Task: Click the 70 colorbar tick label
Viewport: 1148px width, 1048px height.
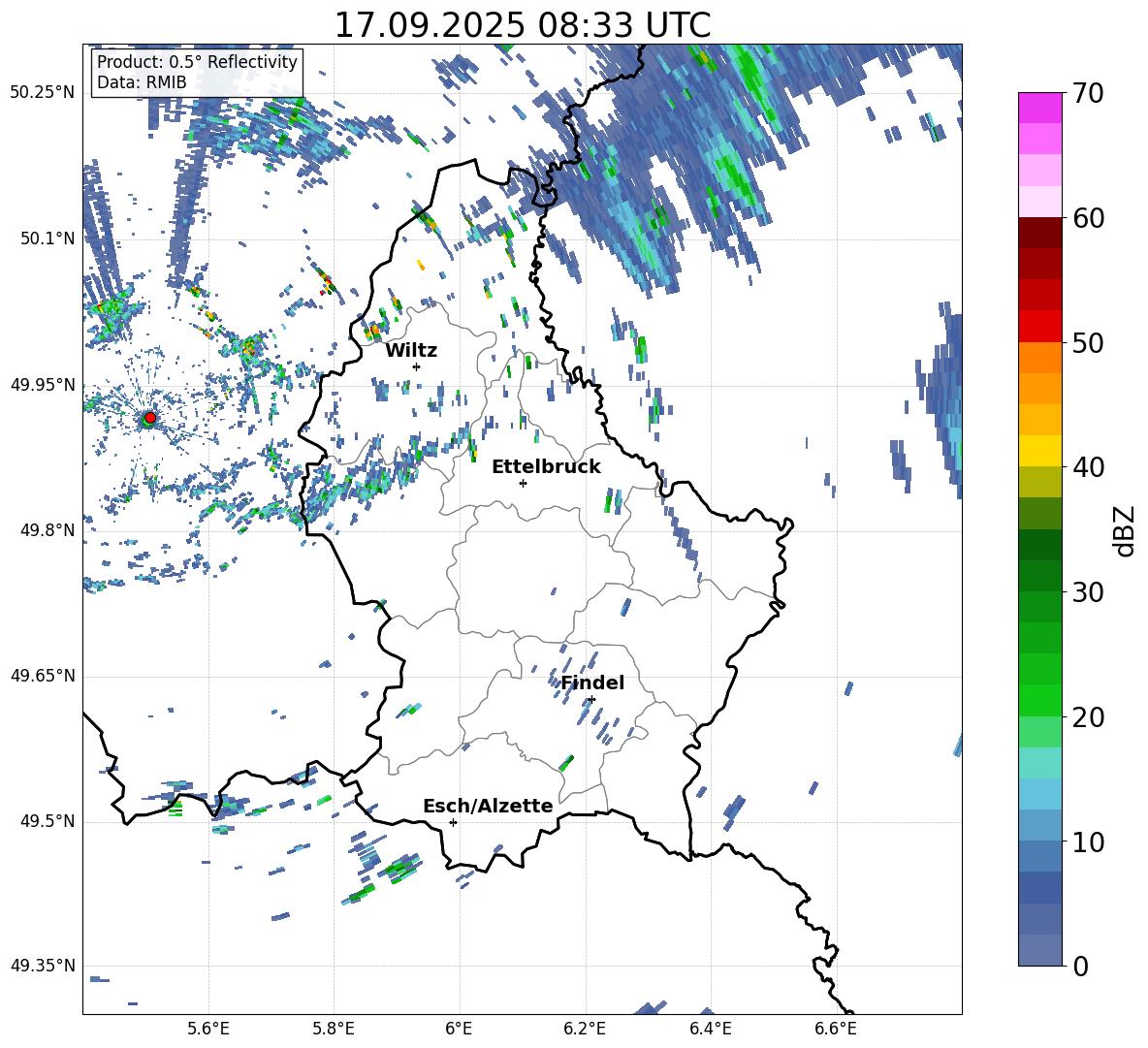Action: (x=1087, y=94)
